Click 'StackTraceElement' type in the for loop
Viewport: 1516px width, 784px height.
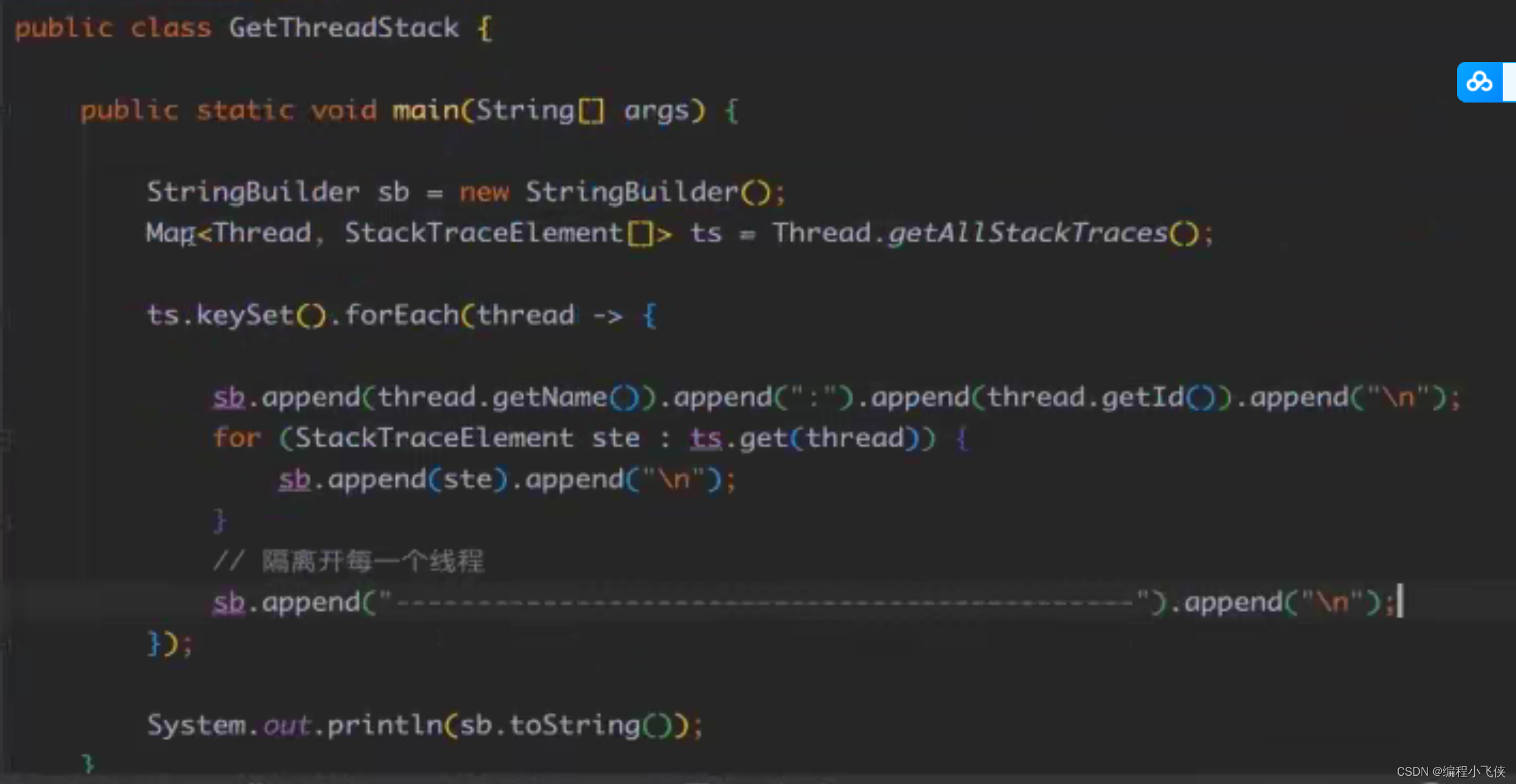[x=434, y=438]
